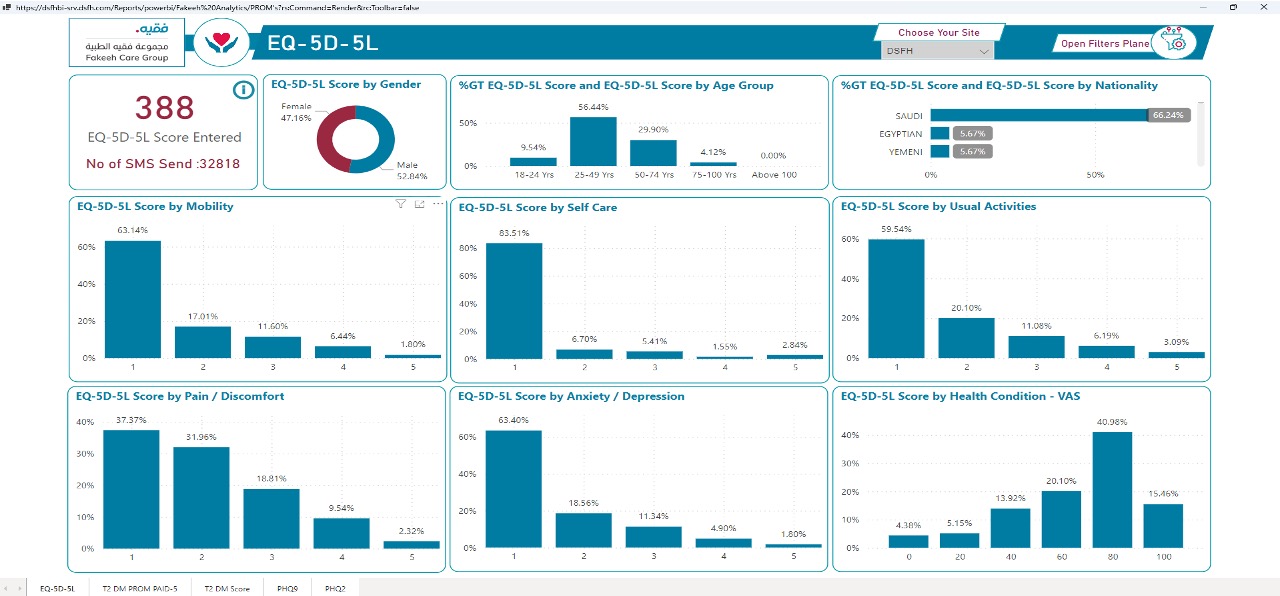Select Usual Activities bar labeled 6.19%
The width and height of the screenshot is (1280, 596).
click(1107, 351)
